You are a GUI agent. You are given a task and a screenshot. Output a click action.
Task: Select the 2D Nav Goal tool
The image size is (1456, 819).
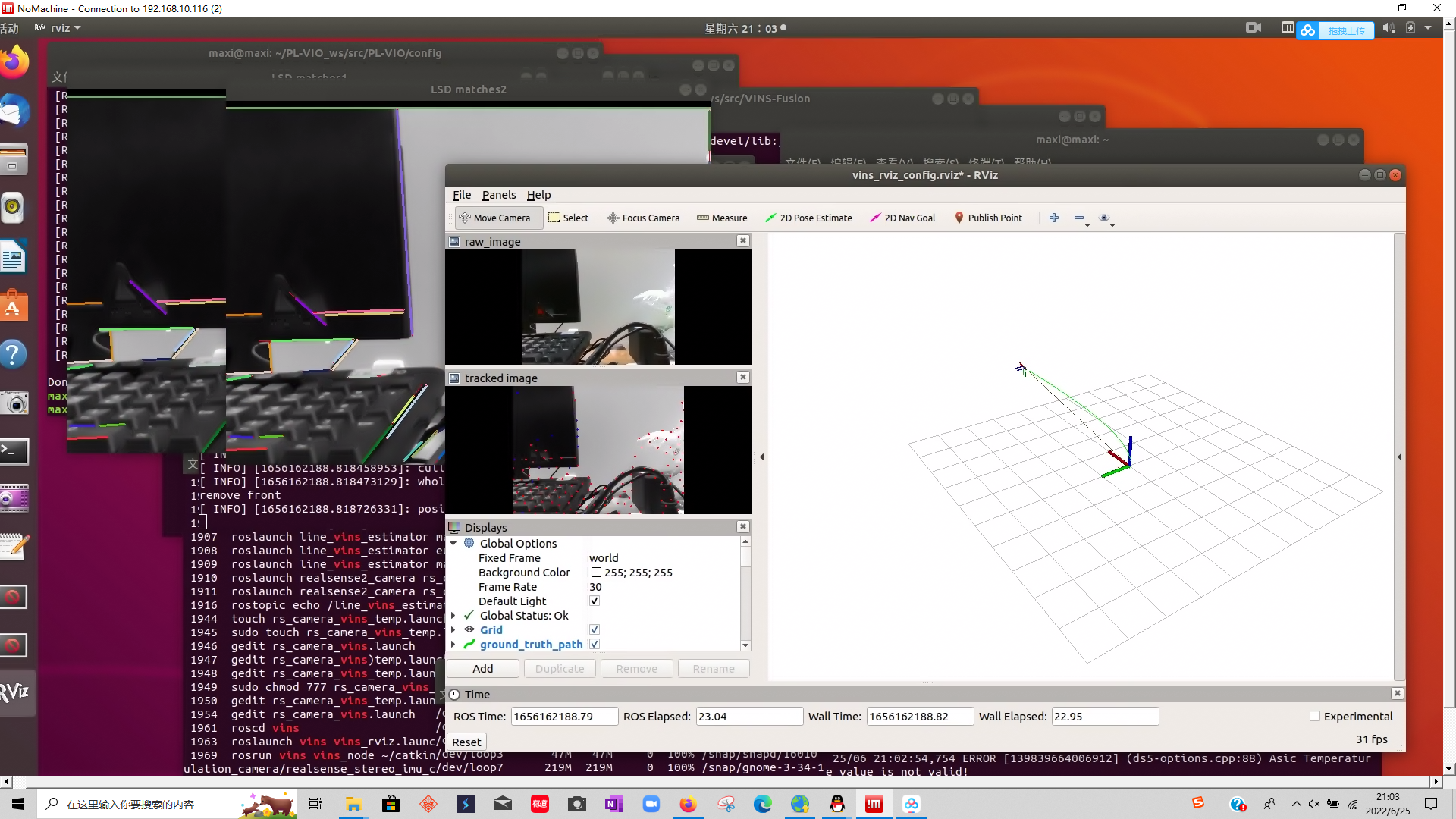pyautogui.click(x=902, y=218)
